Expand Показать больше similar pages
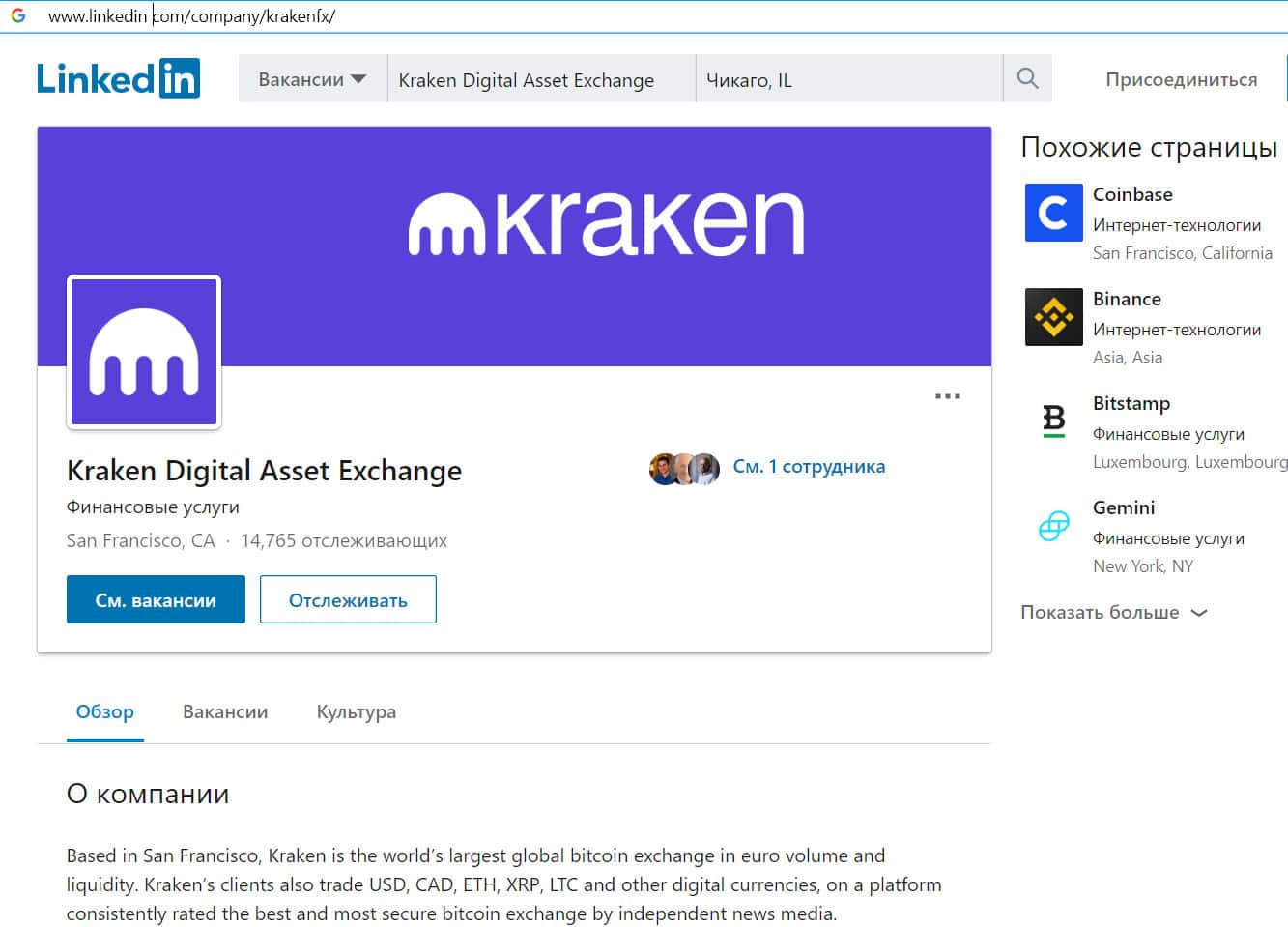The image size is (1288, 927). click(1114, 612)
